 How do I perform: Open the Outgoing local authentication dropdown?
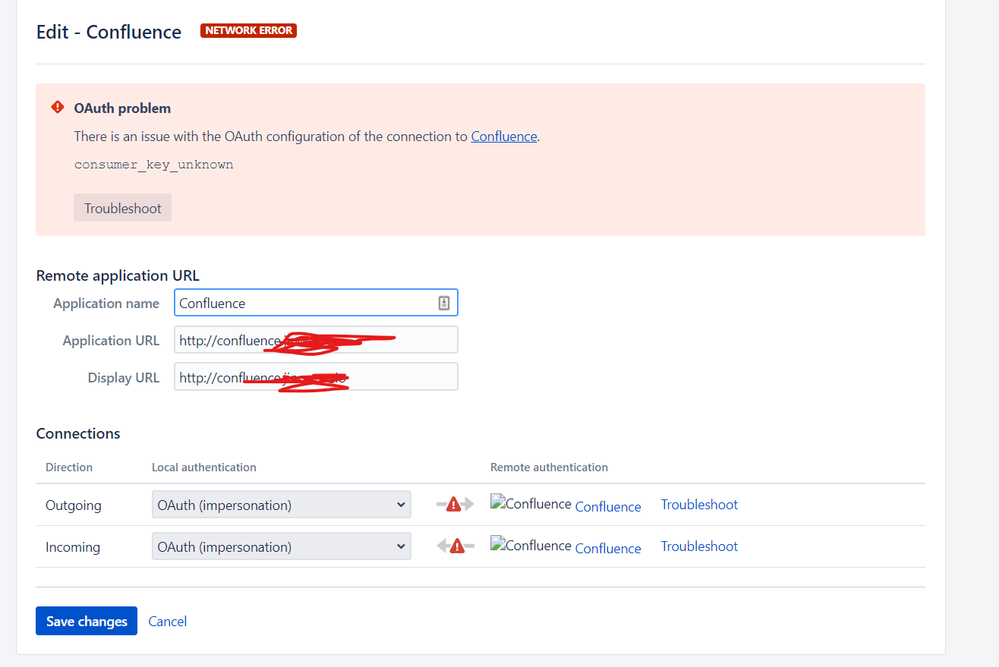coord(281,505)
